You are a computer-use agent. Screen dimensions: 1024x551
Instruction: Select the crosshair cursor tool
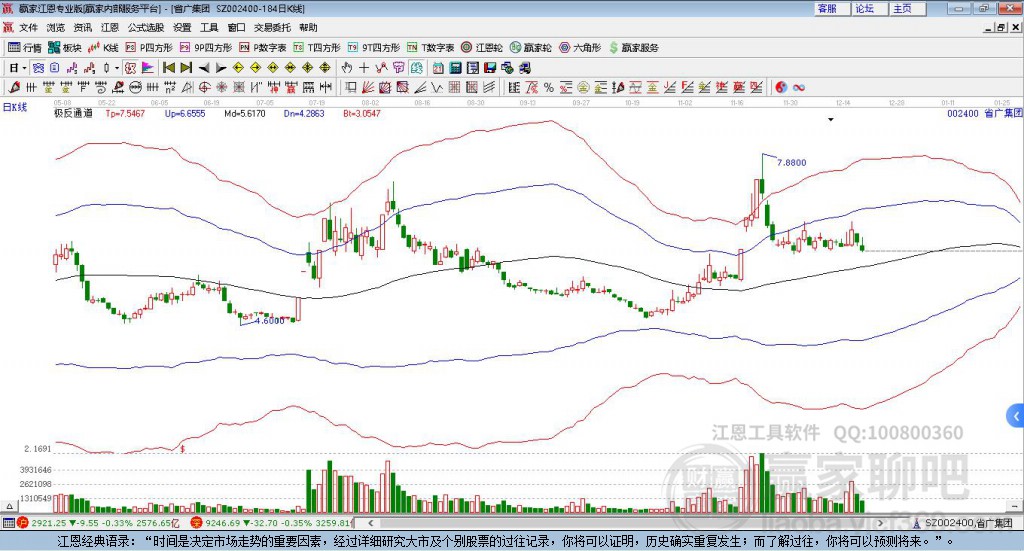[x=364, y=67]
